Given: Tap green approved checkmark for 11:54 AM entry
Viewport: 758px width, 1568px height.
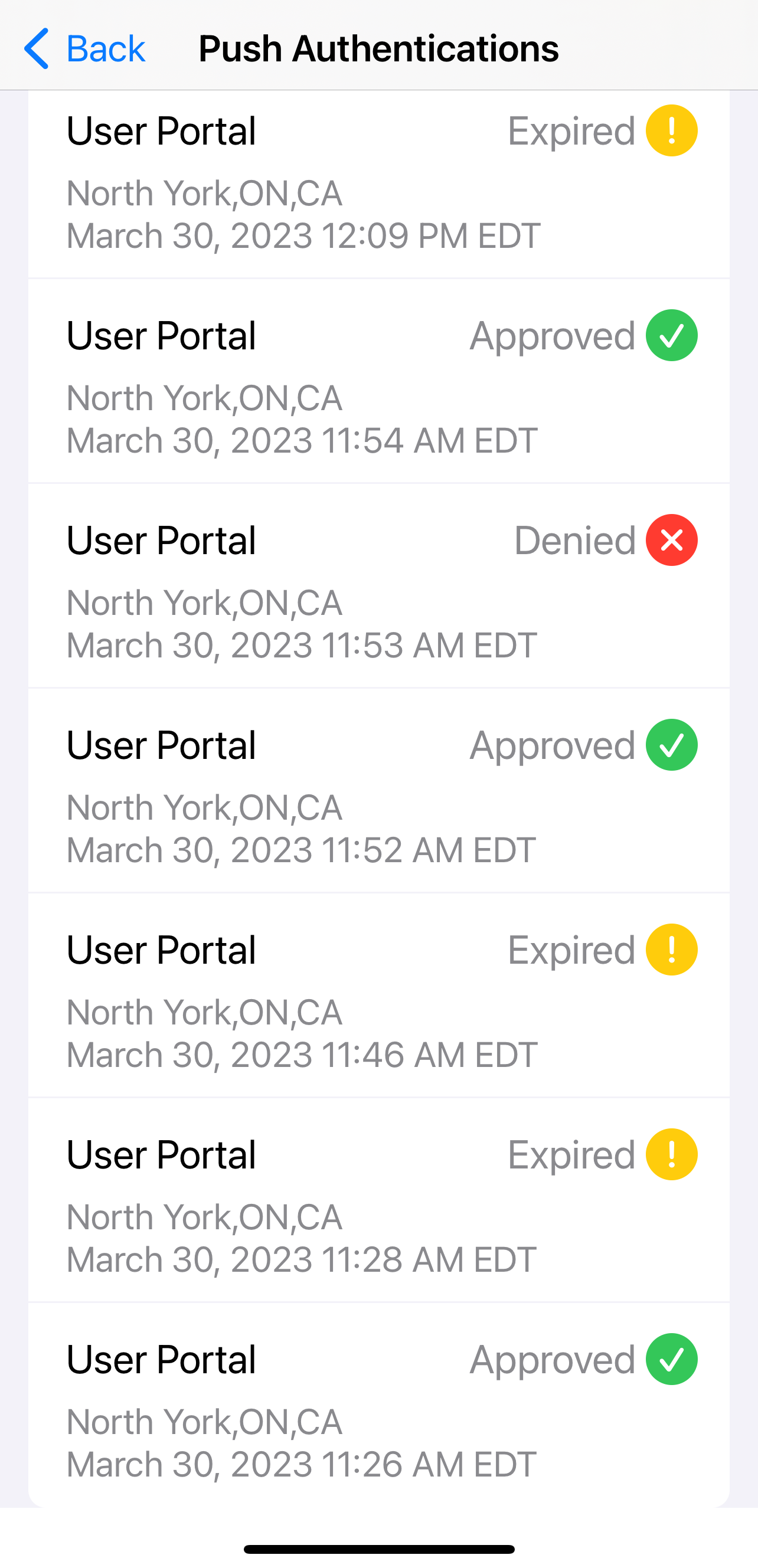Looking at the screenshot, I should click(671, 335).
